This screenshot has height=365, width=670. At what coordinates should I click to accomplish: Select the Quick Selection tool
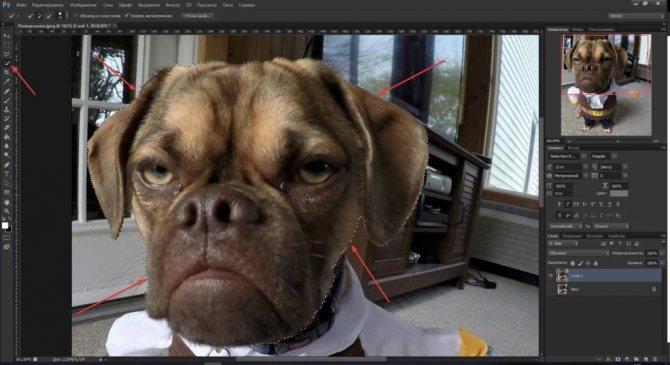(6, 63)
